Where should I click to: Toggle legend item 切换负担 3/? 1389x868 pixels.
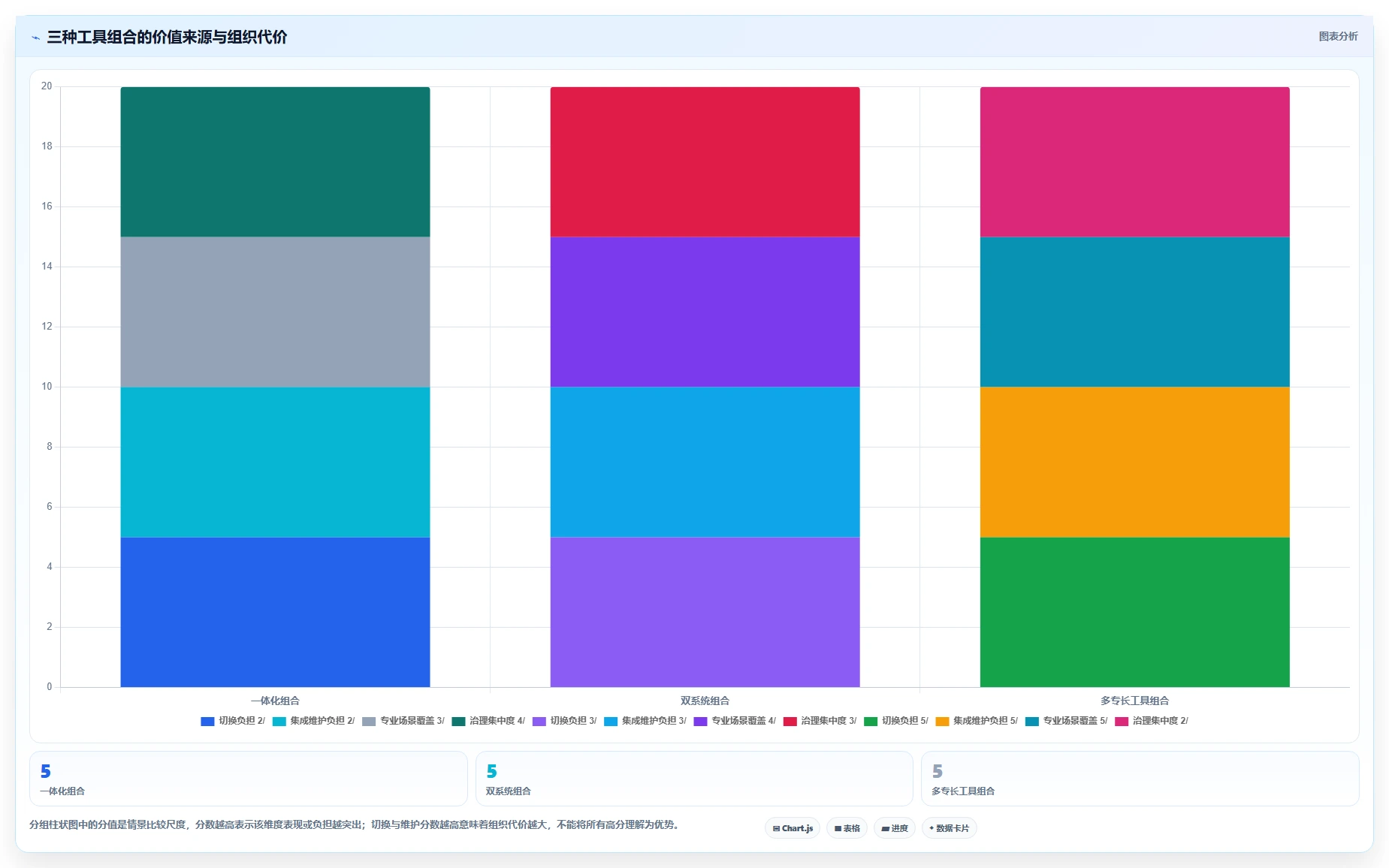tap(564, 721)
